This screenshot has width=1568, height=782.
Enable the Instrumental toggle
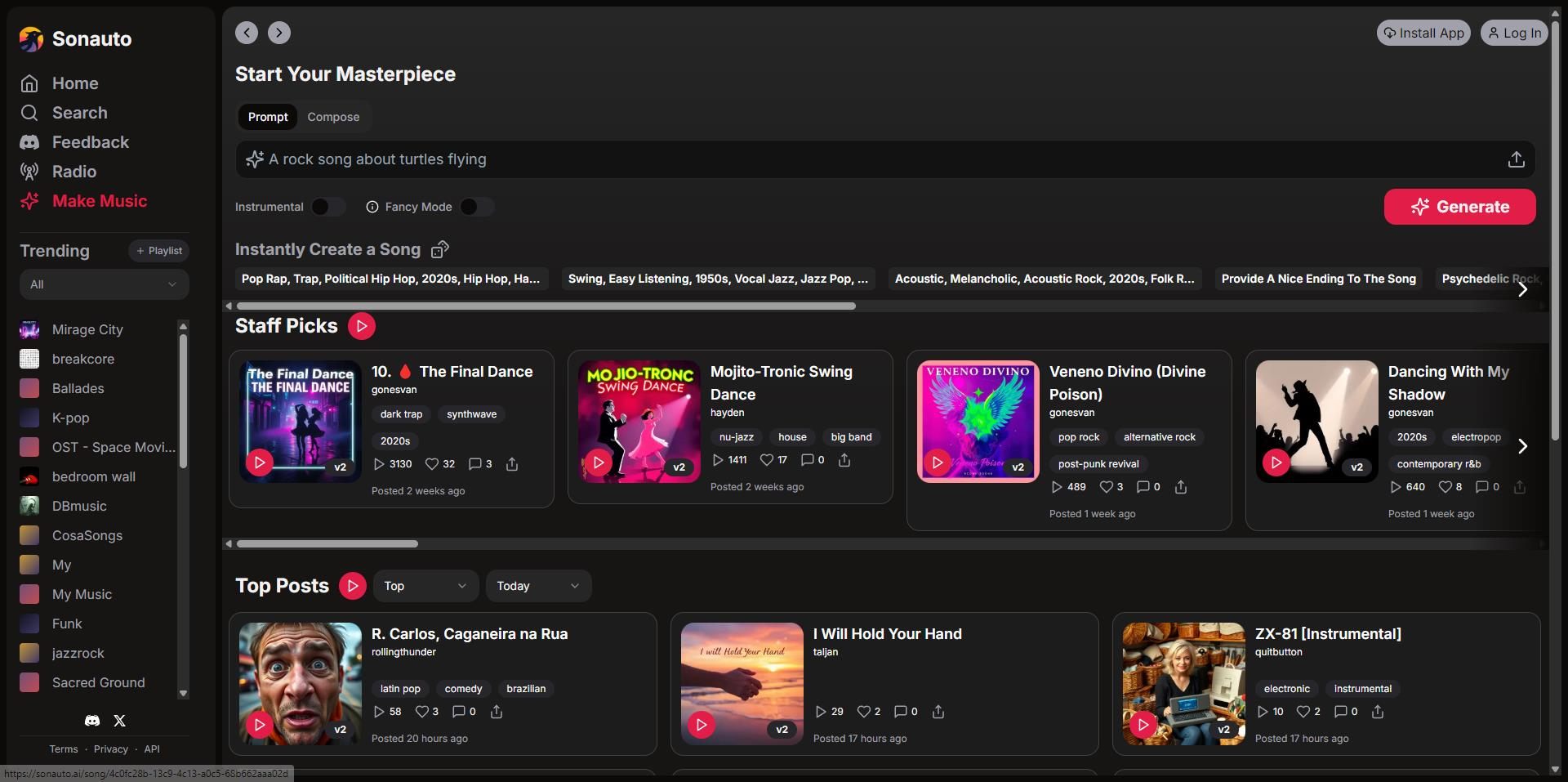(x=328, y=207)
